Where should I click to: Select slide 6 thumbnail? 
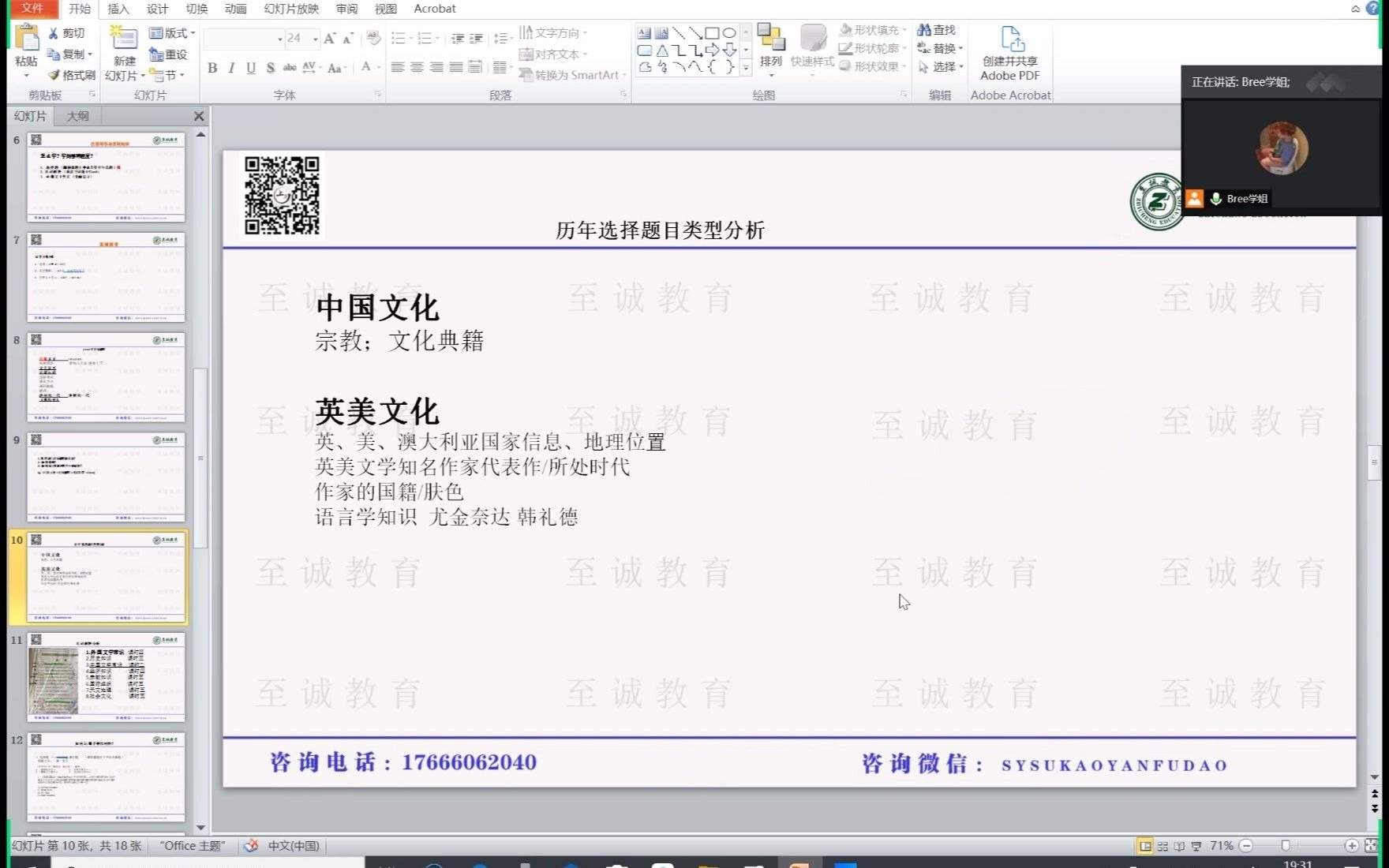[x=107, y=177]
